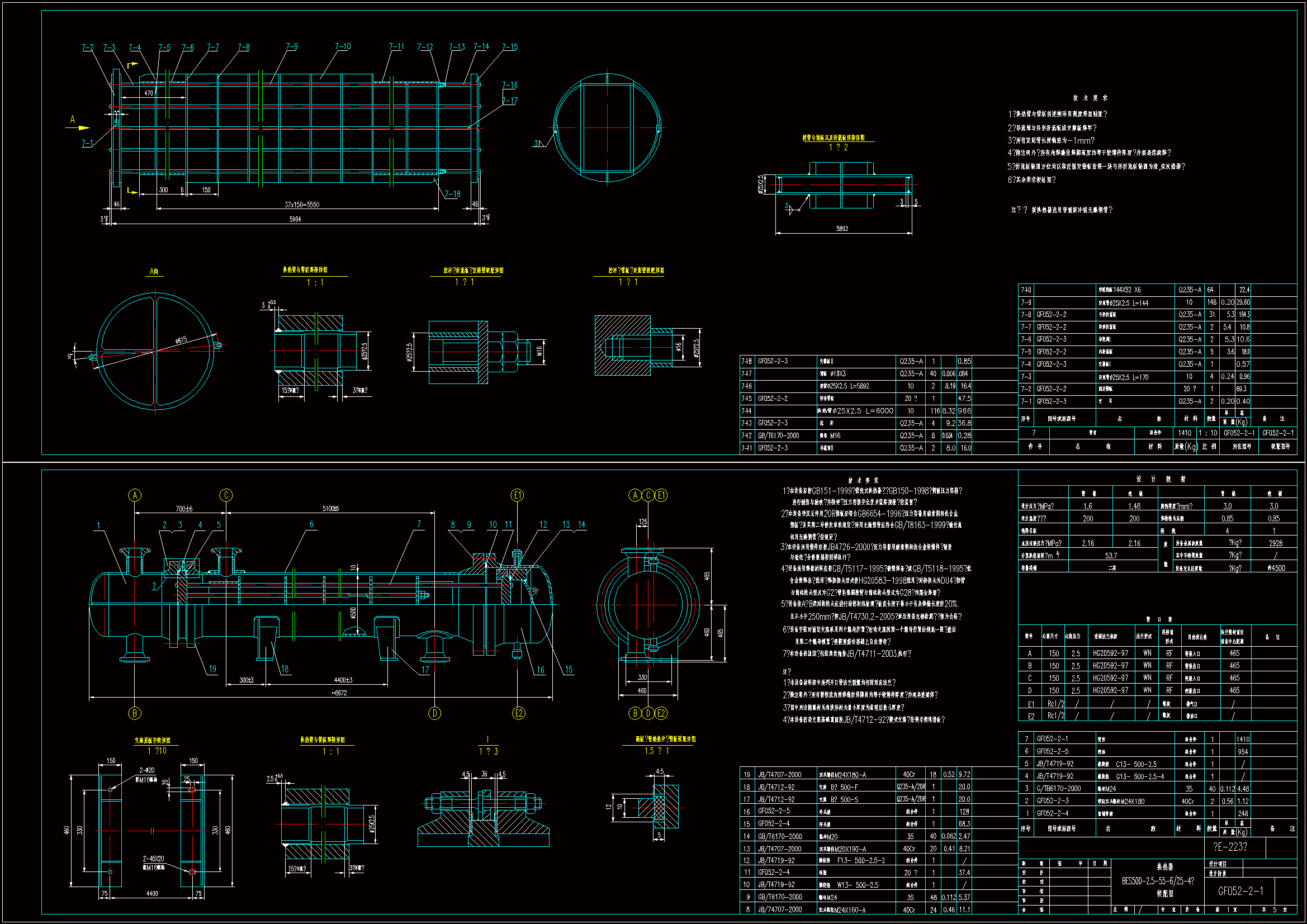Select part callout "7-17" on the tube bundle
Screen dimensions: 1307x924
509,101
